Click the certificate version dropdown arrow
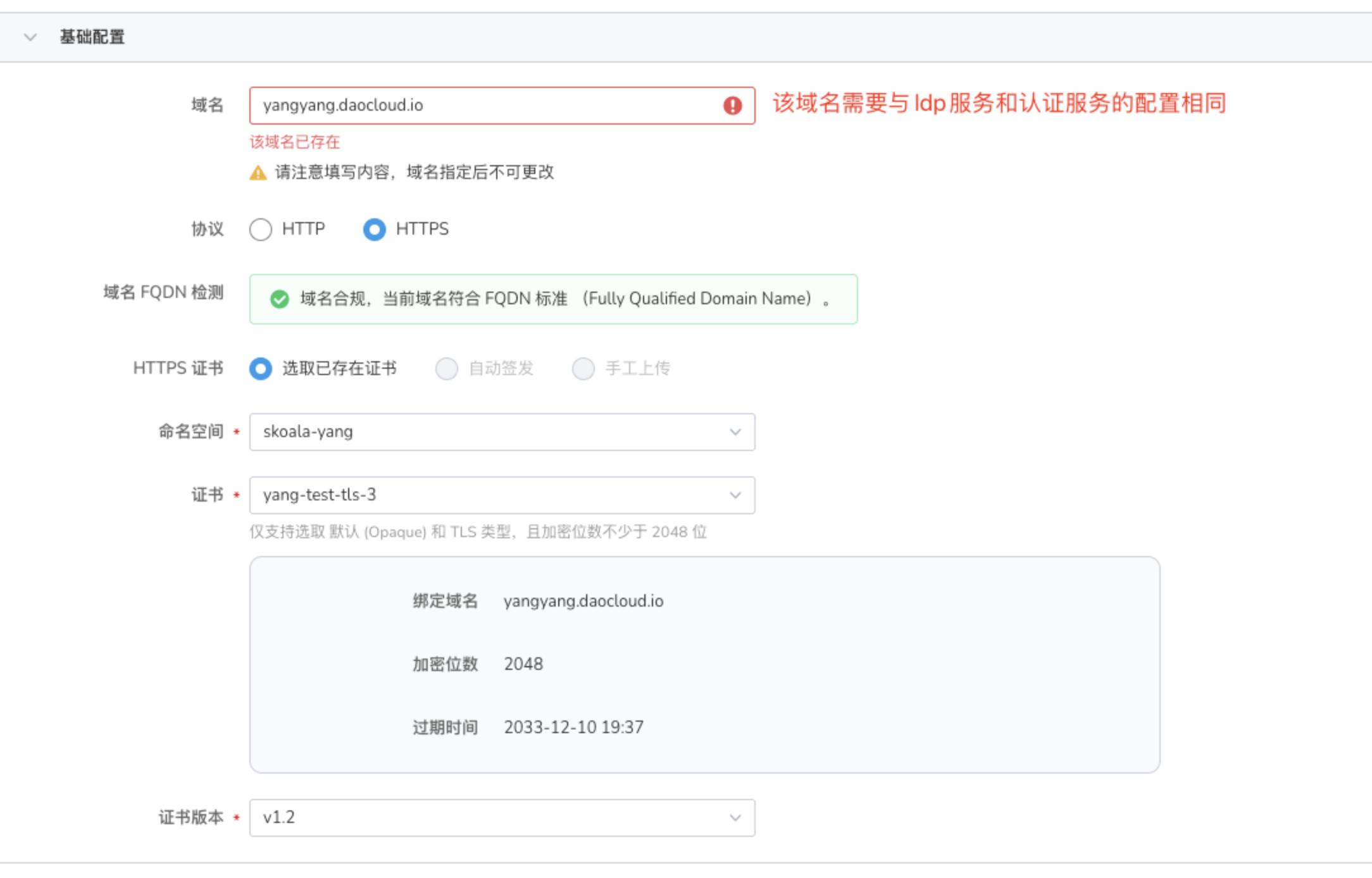Image resolution: width=1372 pixels, height=878 pixels. point(735,818)
